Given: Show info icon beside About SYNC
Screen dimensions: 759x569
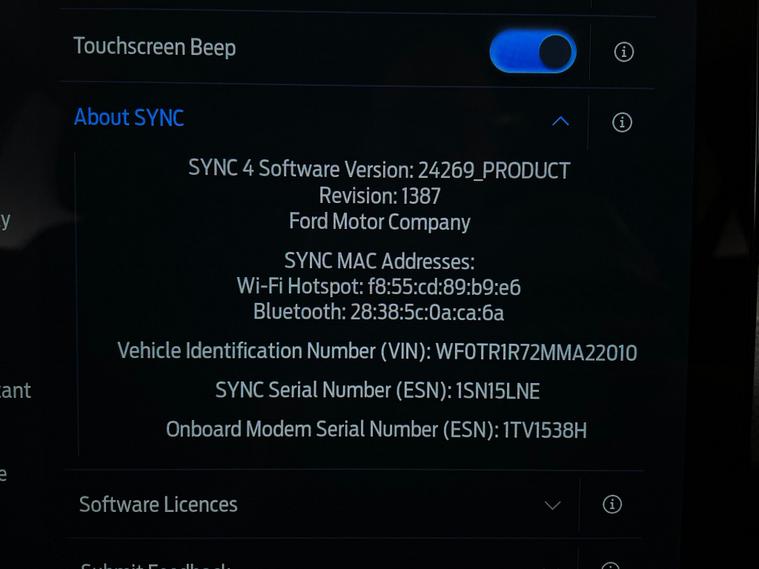Looking at the screenshot, I should [622, 122].
